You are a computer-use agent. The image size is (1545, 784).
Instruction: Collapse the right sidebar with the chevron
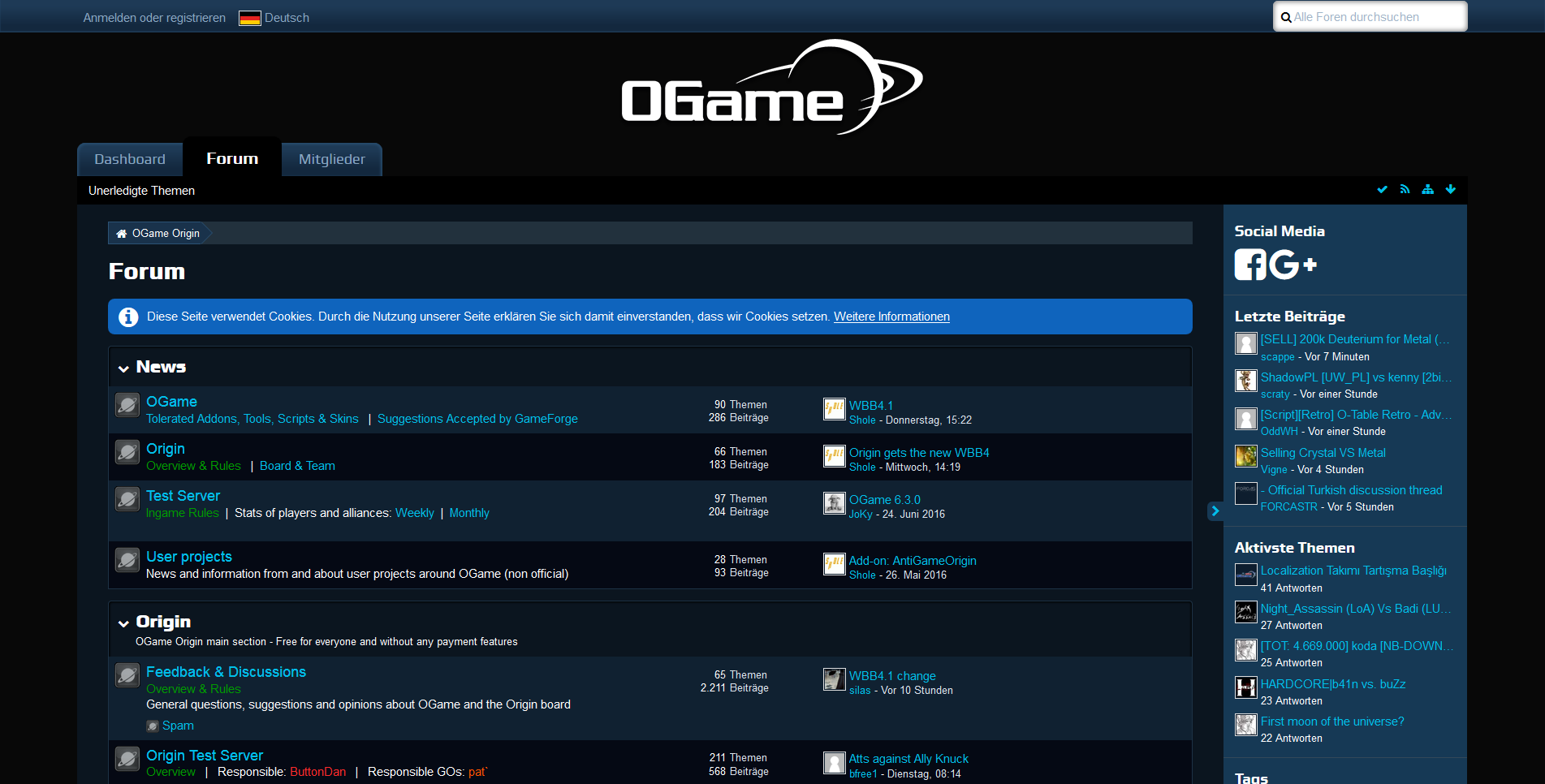click(x=1215, y=511)
